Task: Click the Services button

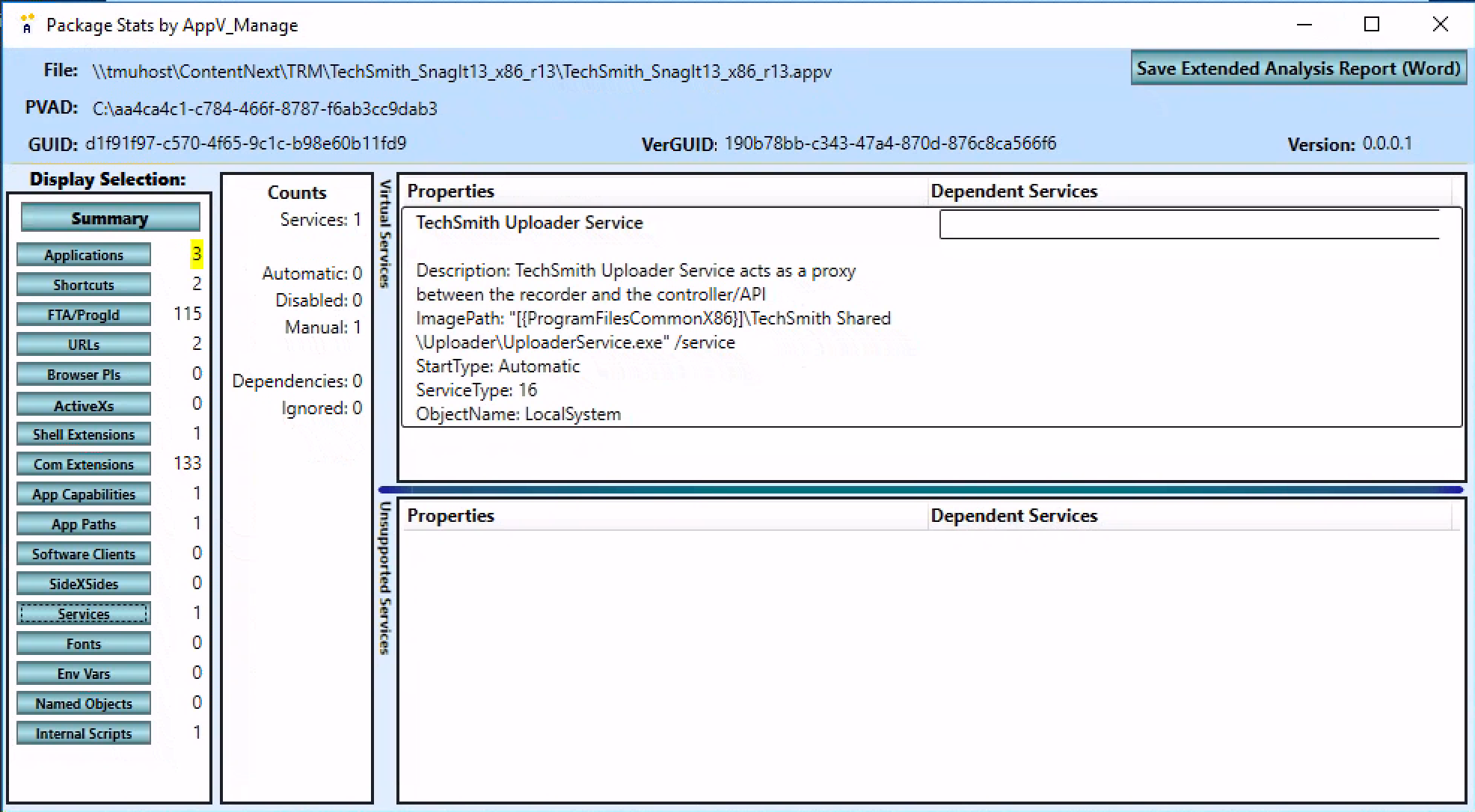Action: [x=84, y=614]
